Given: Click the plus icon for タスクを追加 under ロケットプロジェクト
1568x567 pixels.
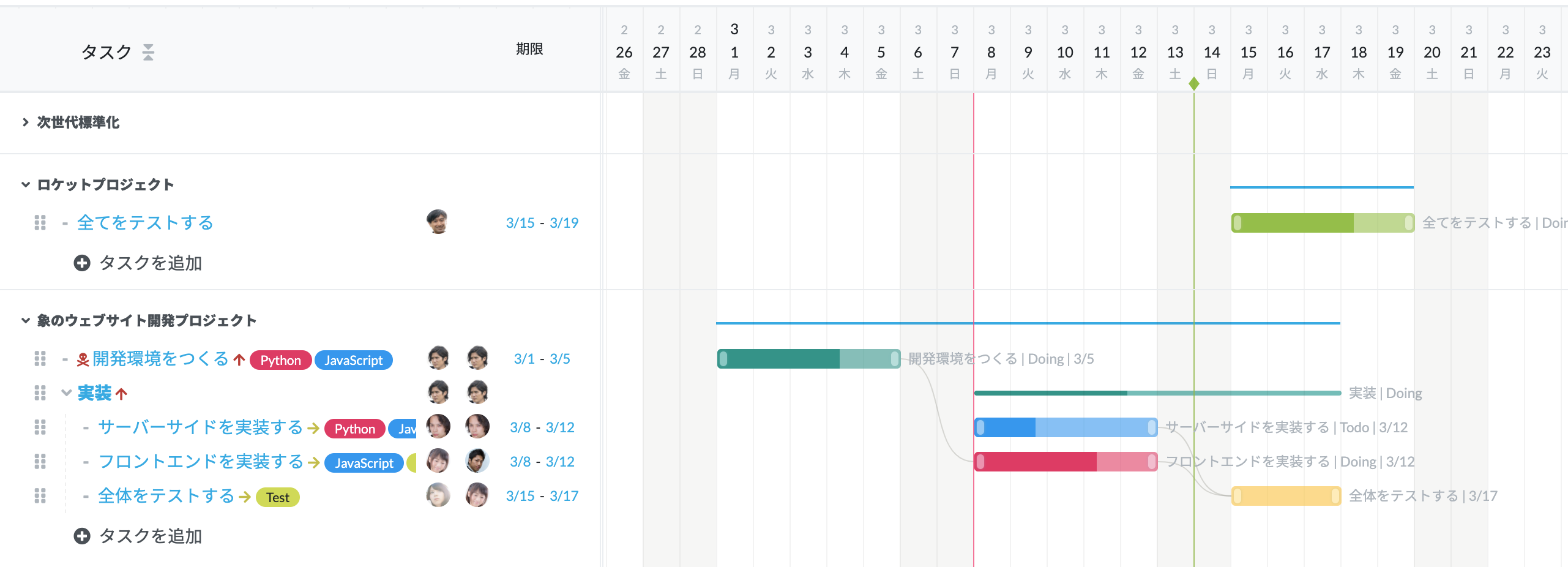Looking at the screenshot, I should 82,263.
